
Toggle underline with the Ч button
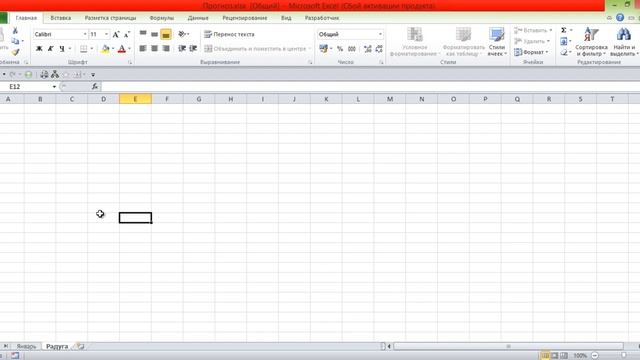[62, 49]
